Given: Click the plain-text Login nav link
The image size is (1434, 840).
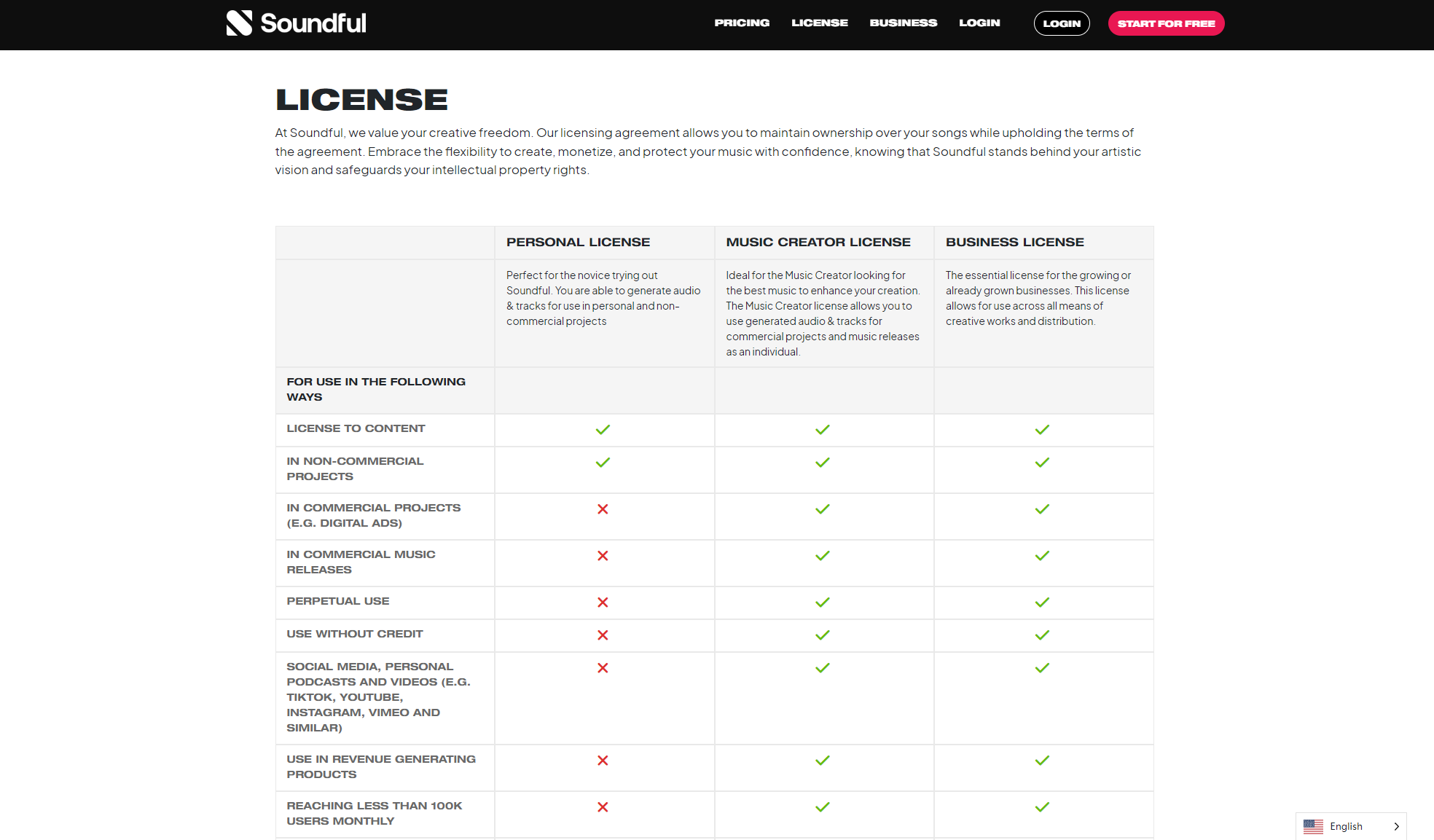Looking at the screenshot, I should pos(979,23).
